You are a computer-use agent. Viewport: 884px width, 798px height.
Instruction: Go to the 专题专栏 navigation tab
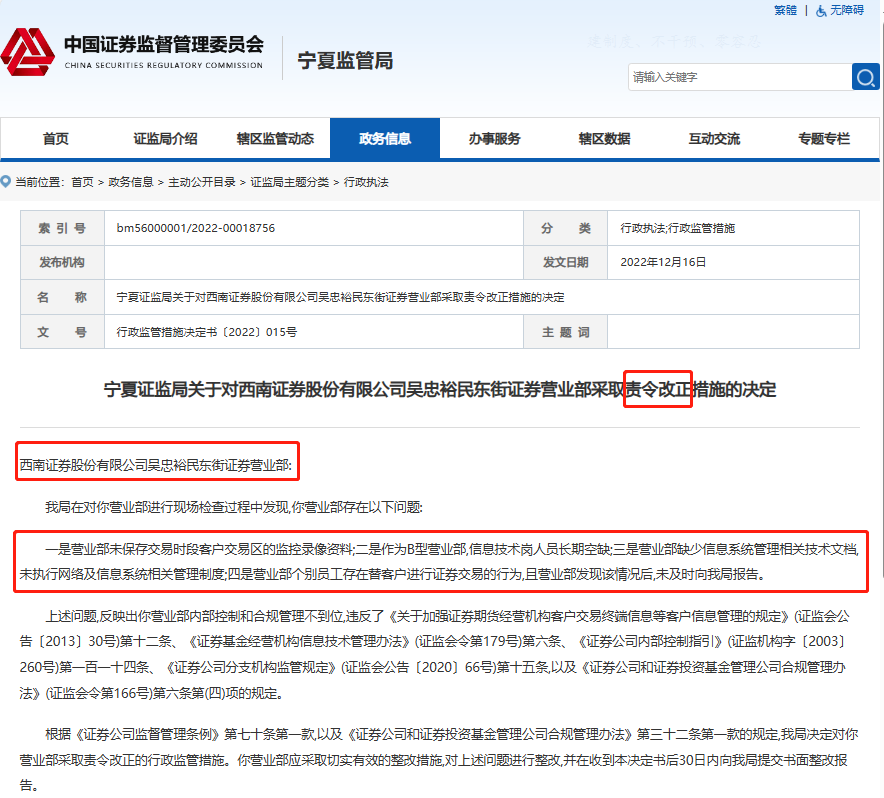[x=823, y=139]
